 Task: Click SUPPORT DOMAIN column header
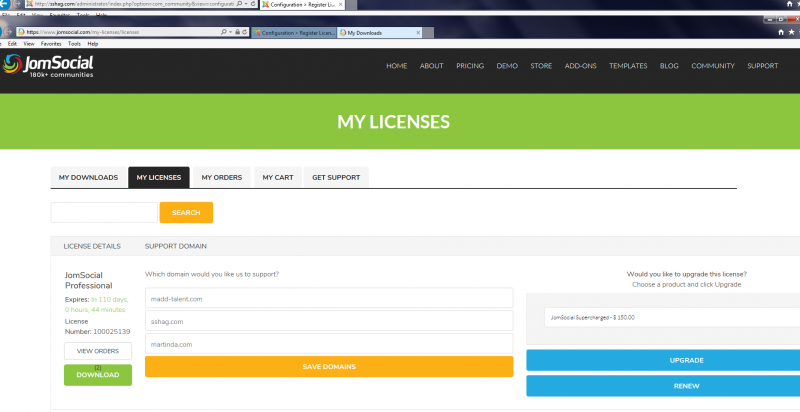point(176,246)
